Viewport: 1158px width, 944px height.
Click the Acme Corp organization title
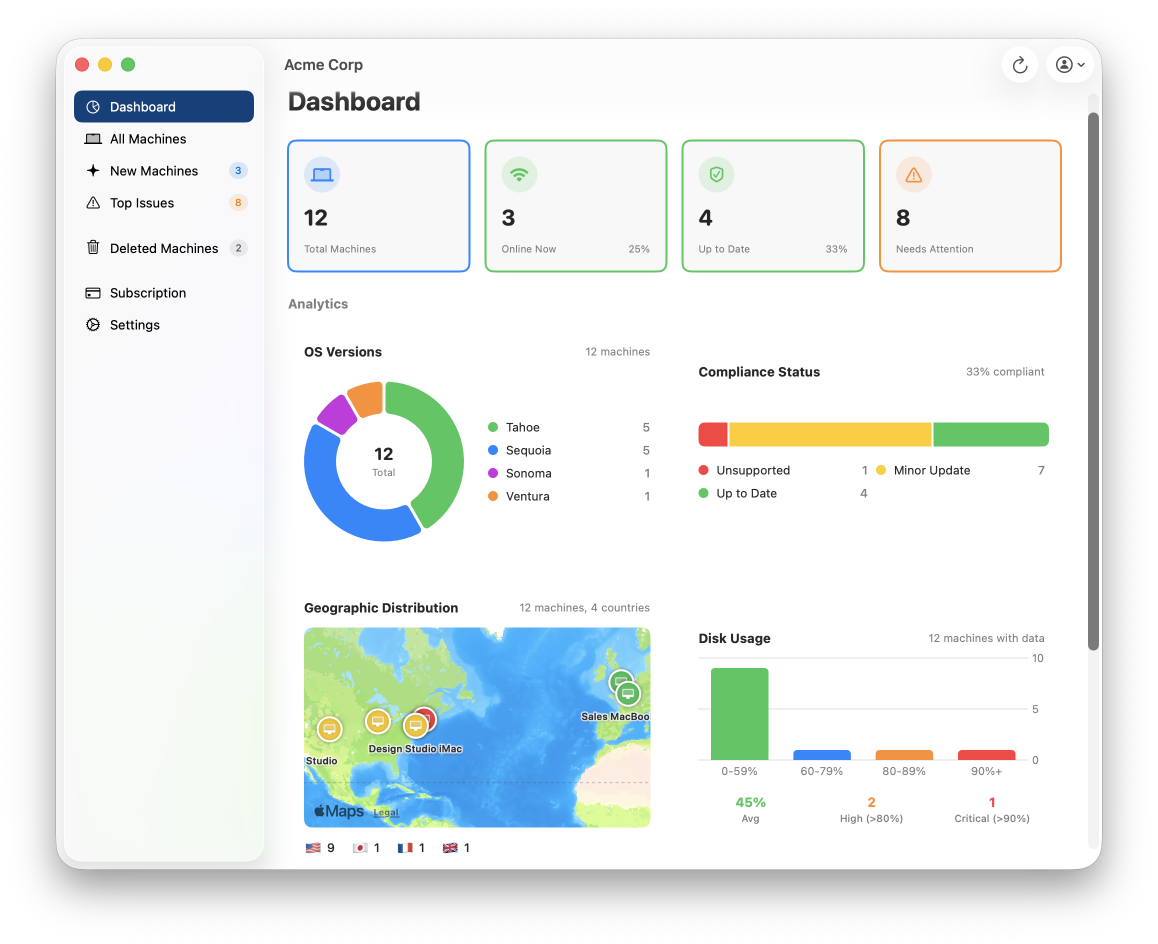point(323,65)
